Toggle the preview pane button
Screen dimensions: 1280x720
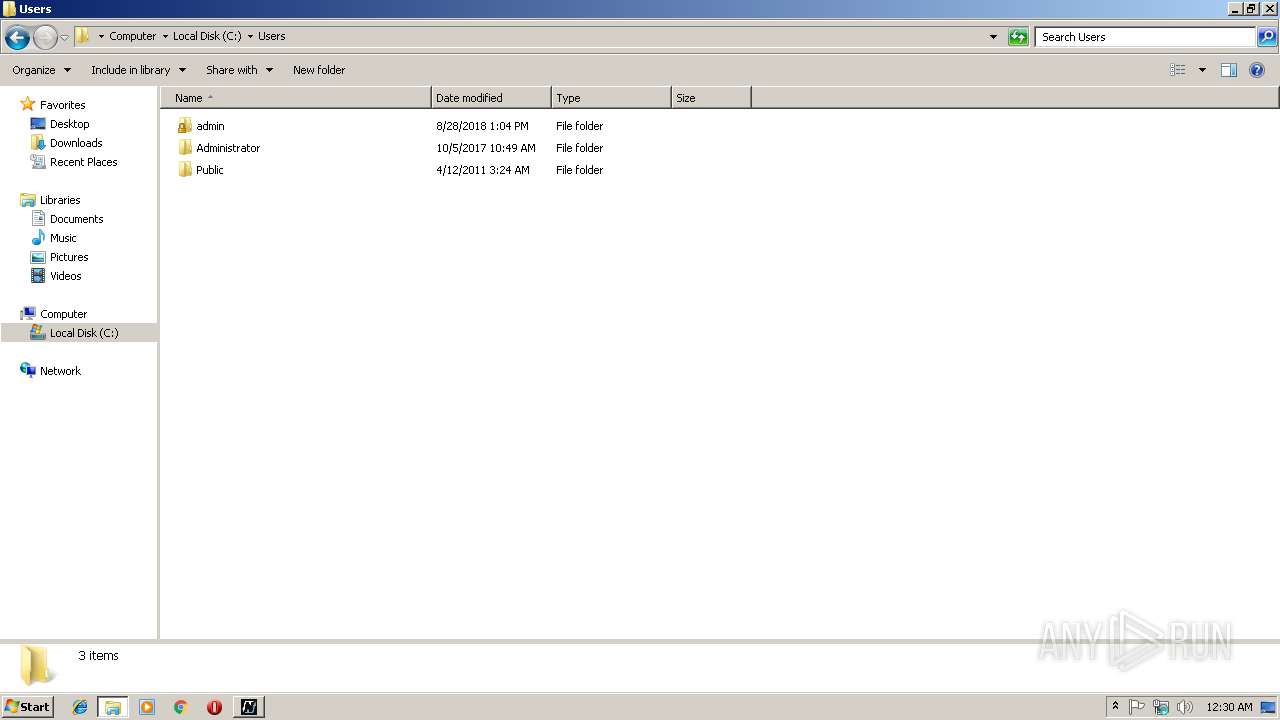click(x=1229, y=70)
